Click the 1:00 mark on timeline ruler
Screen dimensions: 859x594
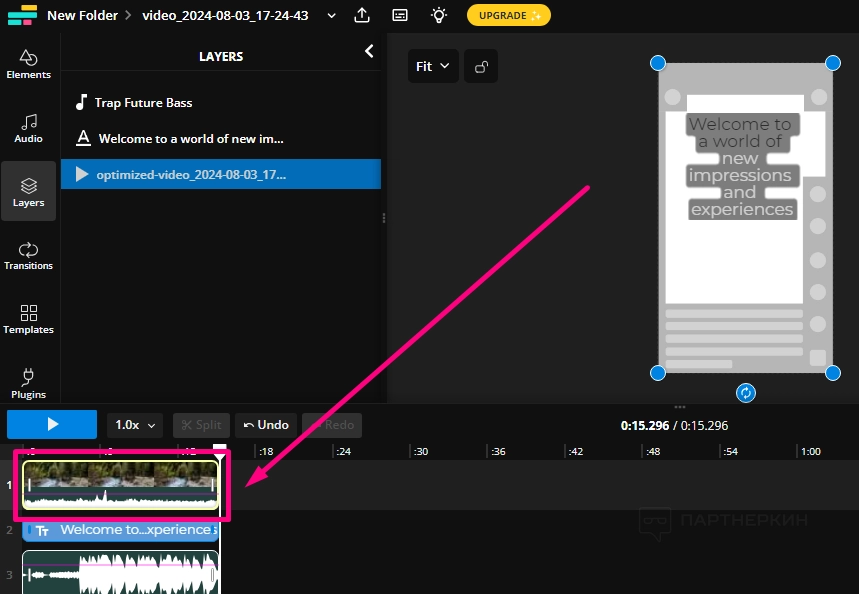click(810, 452)
